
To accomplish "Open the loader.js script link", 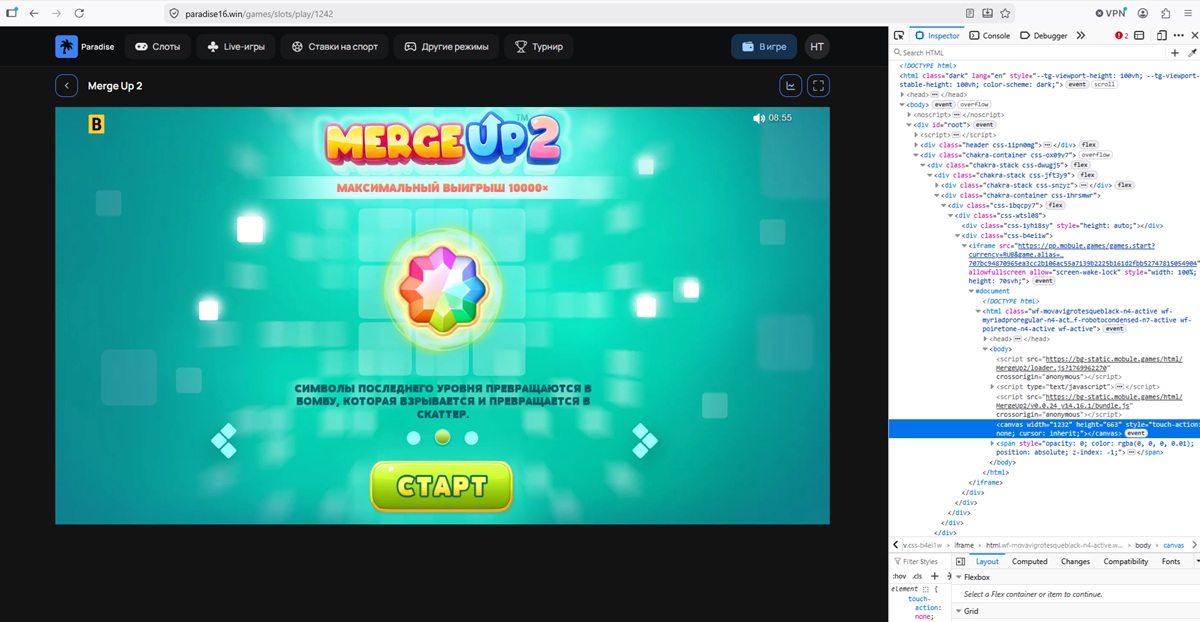I will 1089,362.
